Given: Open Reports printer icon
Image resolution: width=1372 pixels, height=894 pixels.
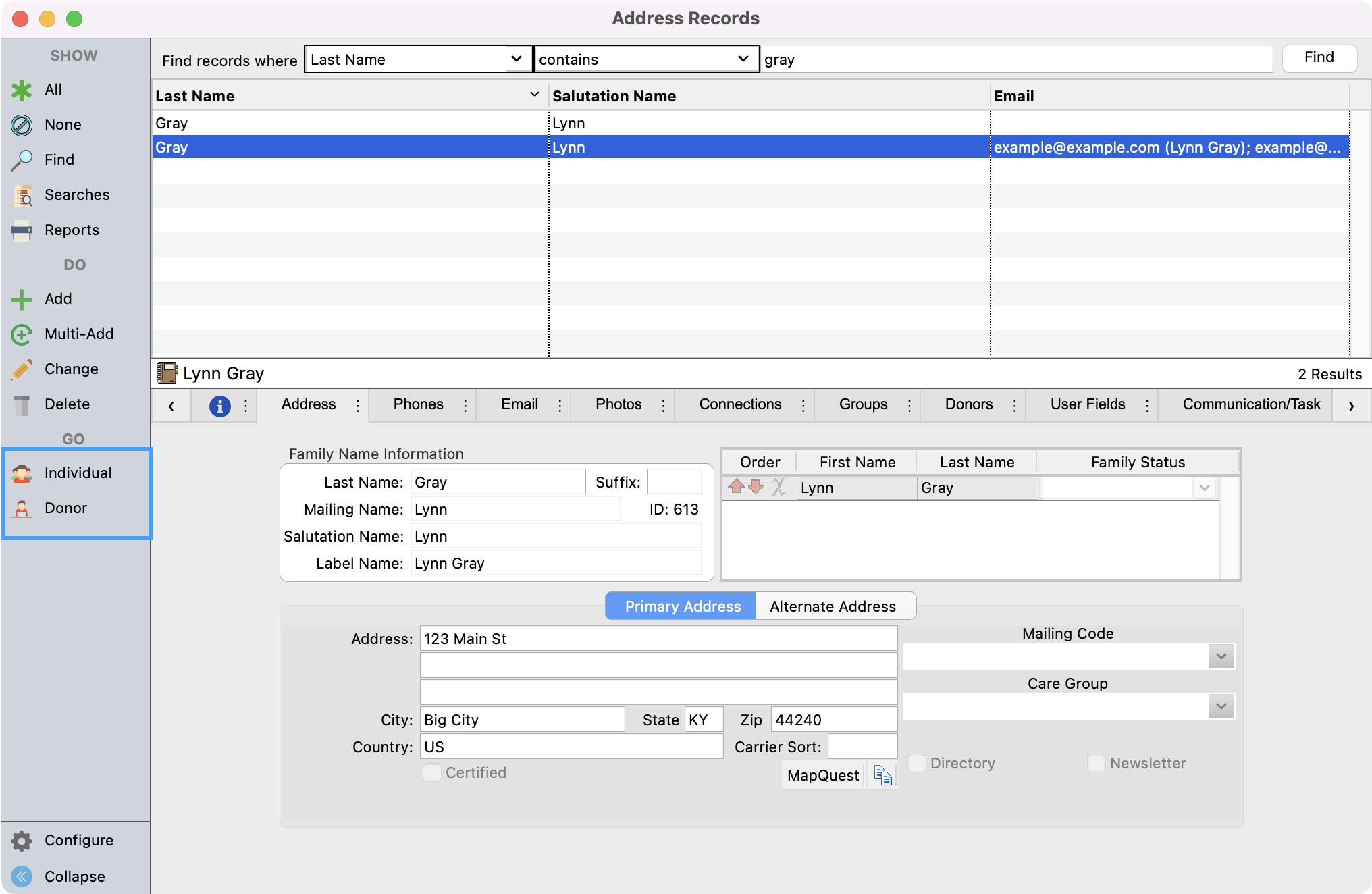Looking at the screenshot, I should pos(22,230).
